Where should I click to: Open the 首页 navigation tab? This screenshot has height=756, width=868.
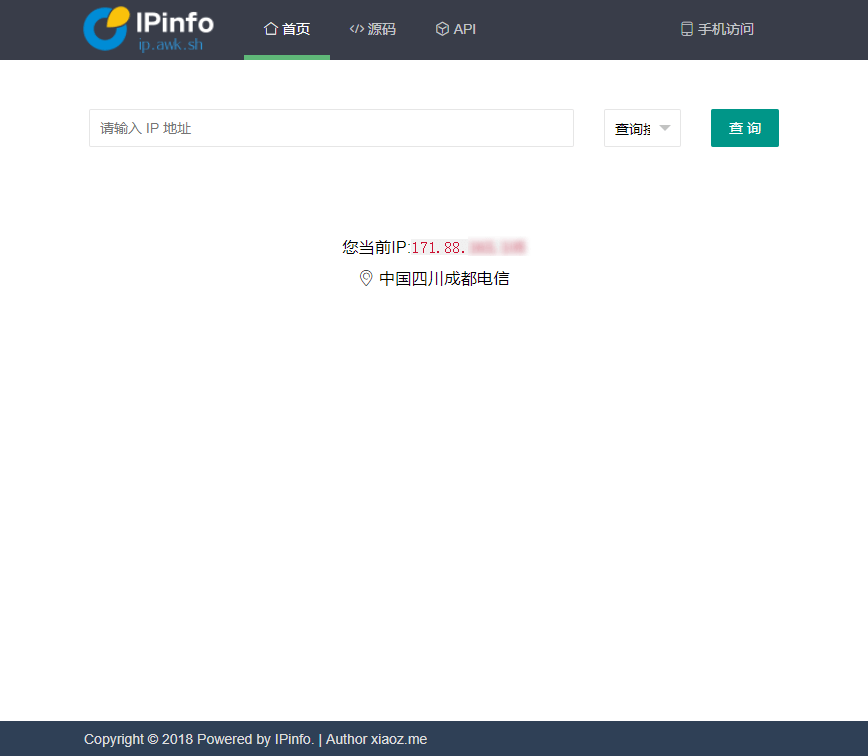tap(287, 29)
